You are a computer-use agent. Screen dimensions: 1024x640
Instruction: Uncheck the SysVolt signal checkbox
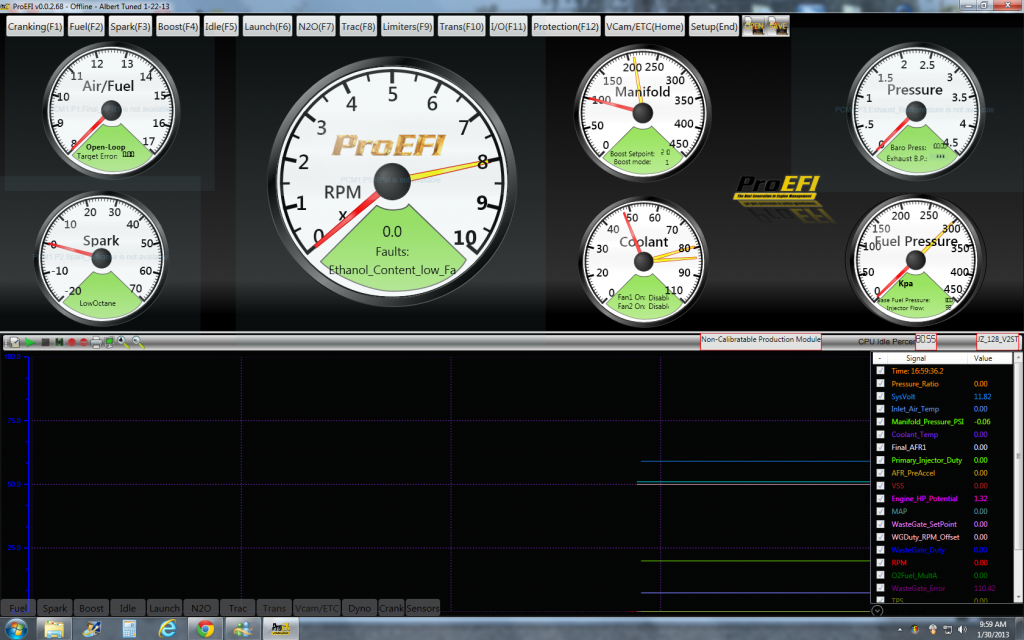880,396
